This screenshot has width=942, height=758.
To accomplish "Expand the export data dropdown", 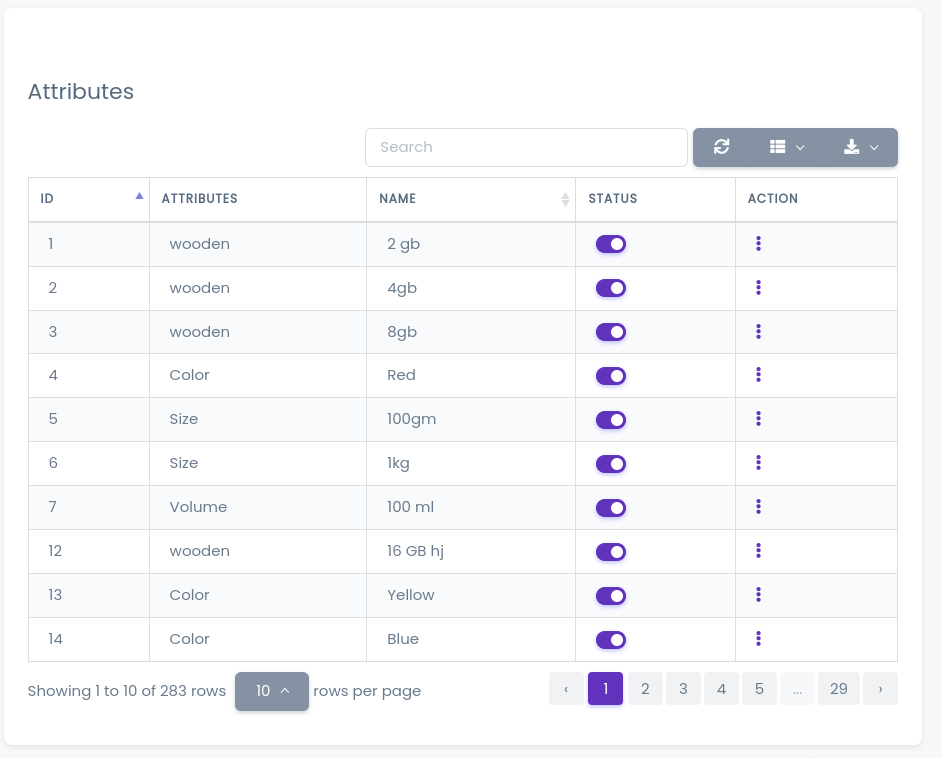I will tap(860, 147).
